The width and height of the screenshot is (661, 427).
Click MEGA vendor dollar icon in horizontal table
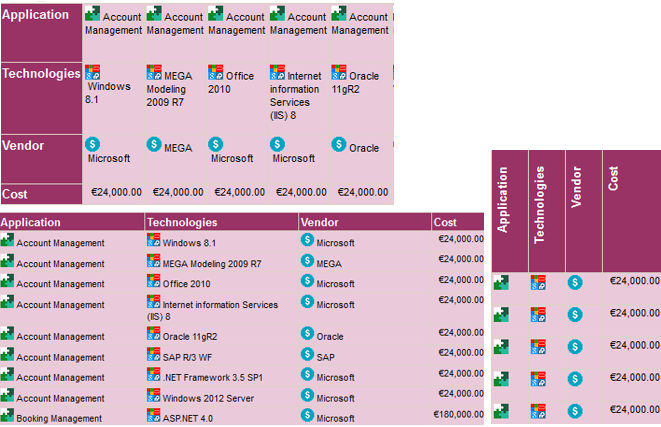click(153, 145)
